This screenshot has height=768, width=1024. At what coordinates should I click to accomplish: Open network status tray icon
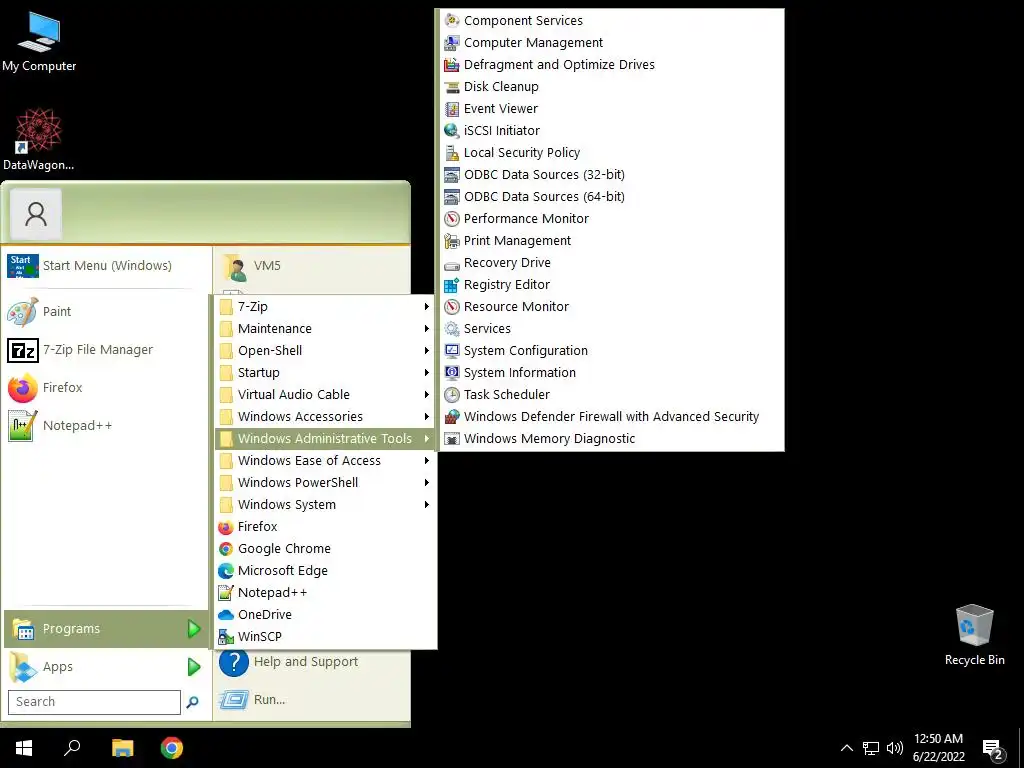[x=871, y=748]
